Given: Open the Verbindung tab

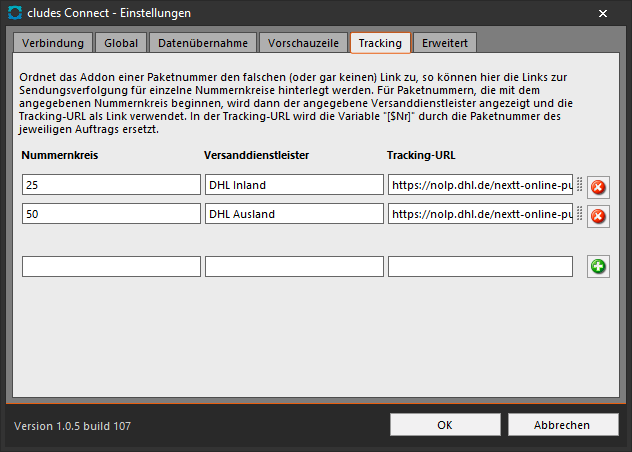Looking at the screenshot, I should pos(53,43).
